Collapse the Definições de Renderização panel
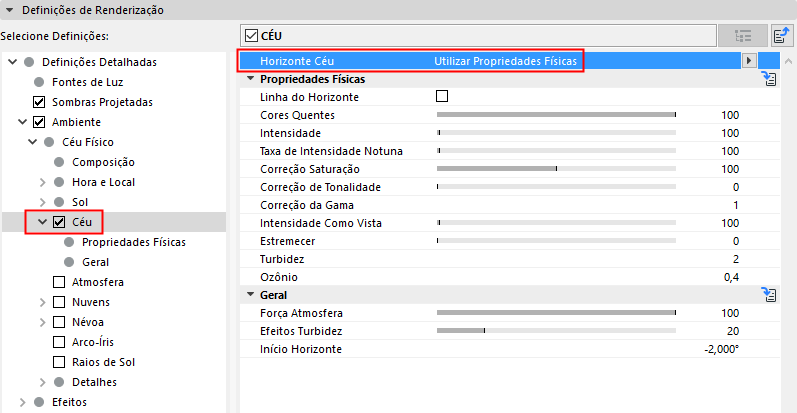 [x=10, y=10]
